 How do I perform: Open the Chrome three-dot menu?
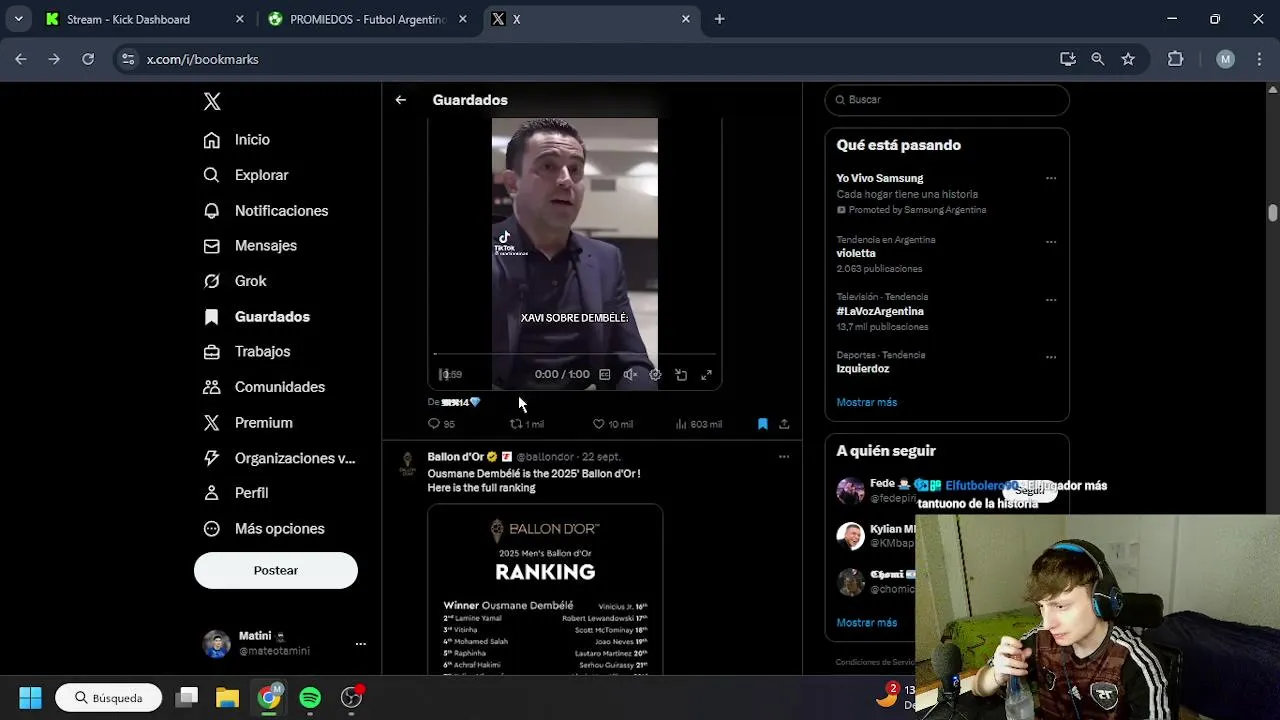coord(1259,59)
